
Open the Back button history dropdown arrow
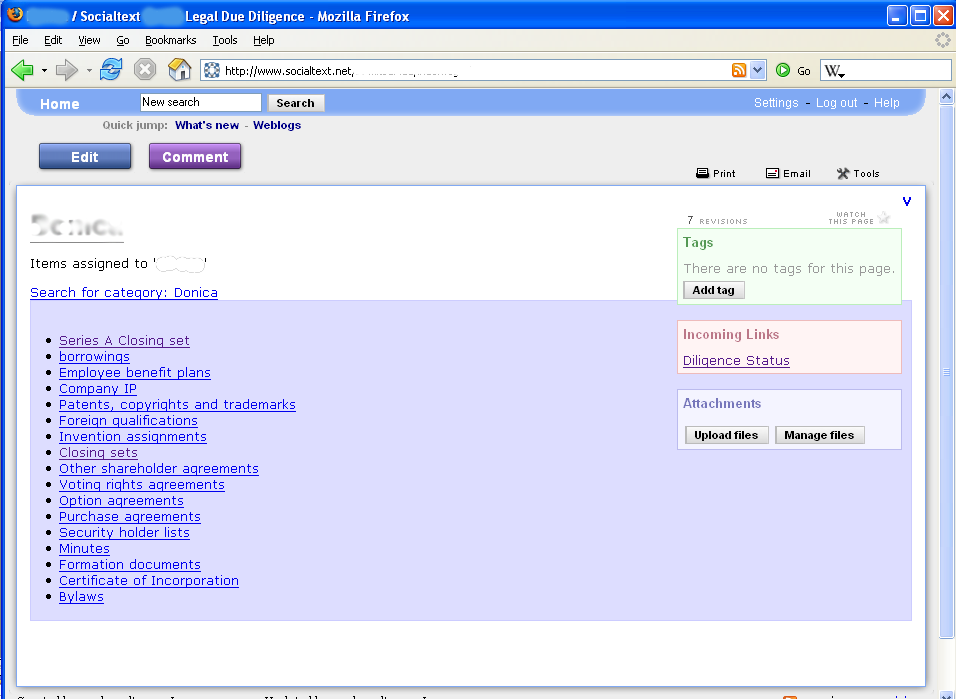tap(44, 70)
